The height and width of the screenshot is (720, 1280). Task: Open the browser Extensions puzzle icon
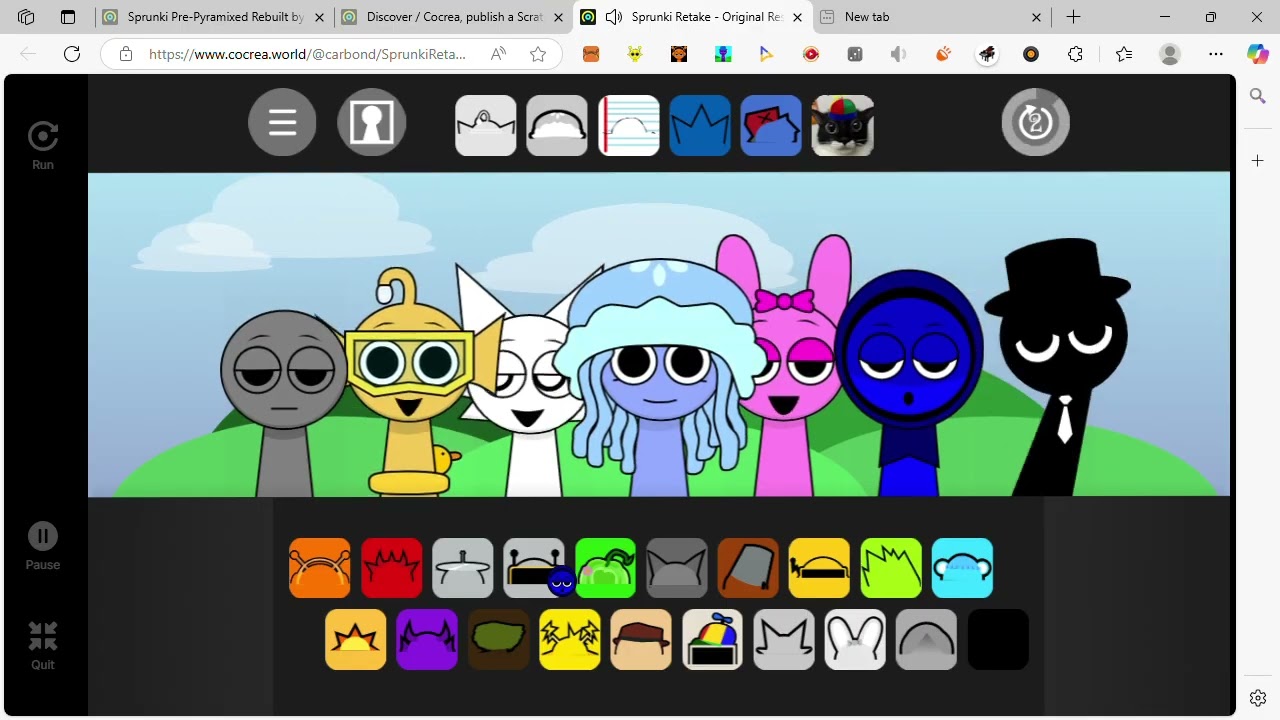click(x=1075, y=54)
